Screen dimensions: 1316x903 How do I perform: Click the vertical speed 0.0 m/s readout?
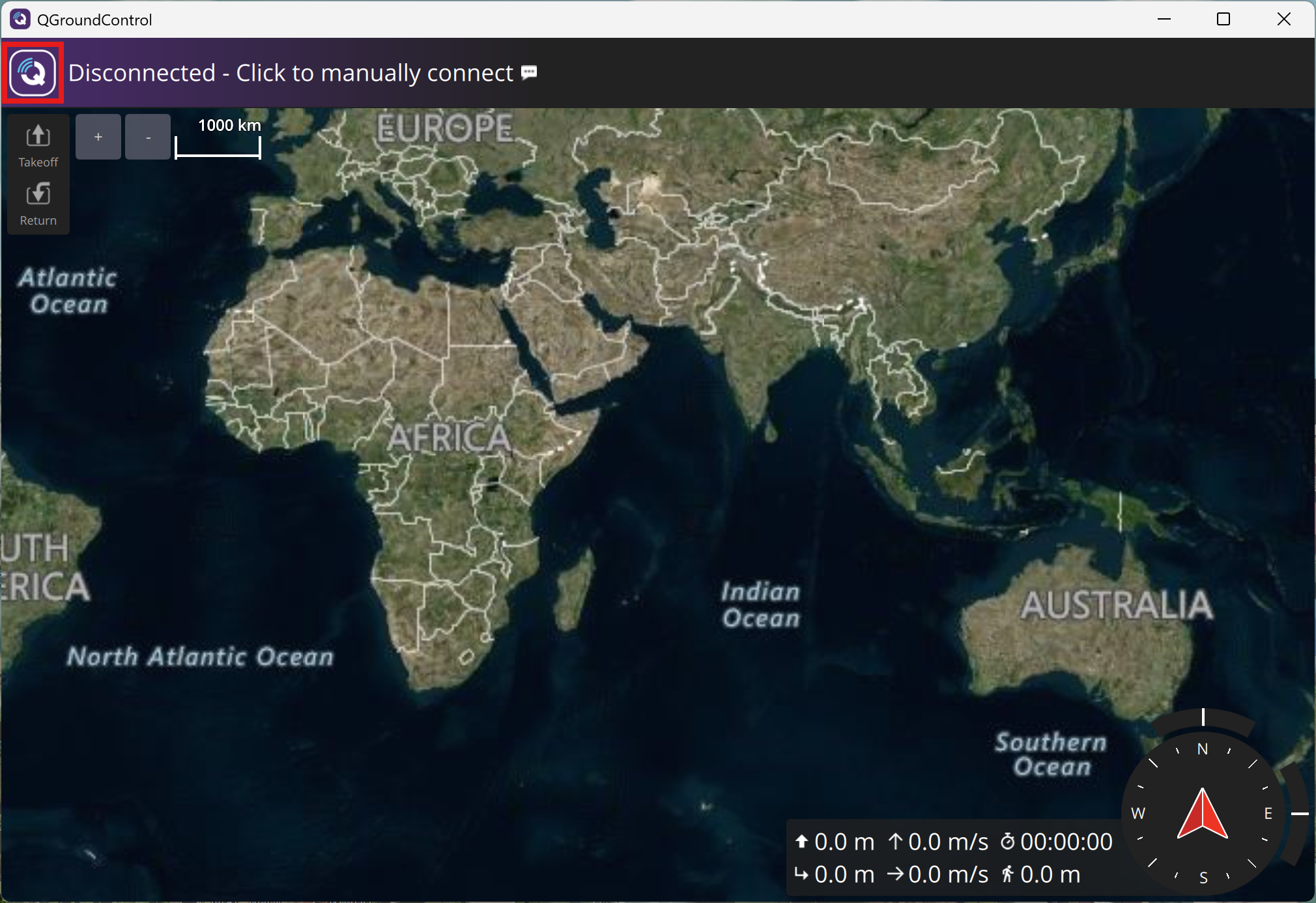pos(948,842)
